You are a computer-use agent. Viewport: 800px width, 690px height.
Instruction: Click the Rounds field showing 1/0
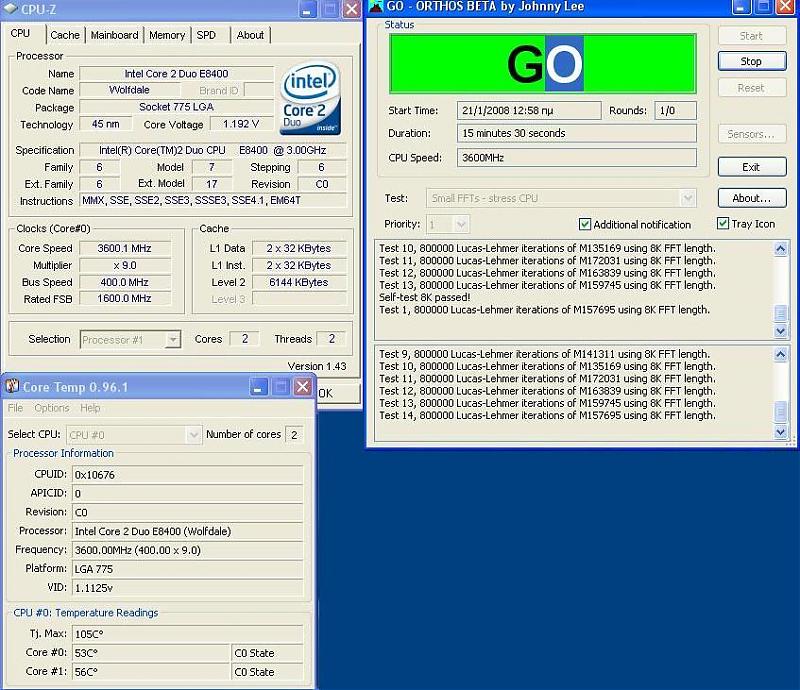click(675, 110)
